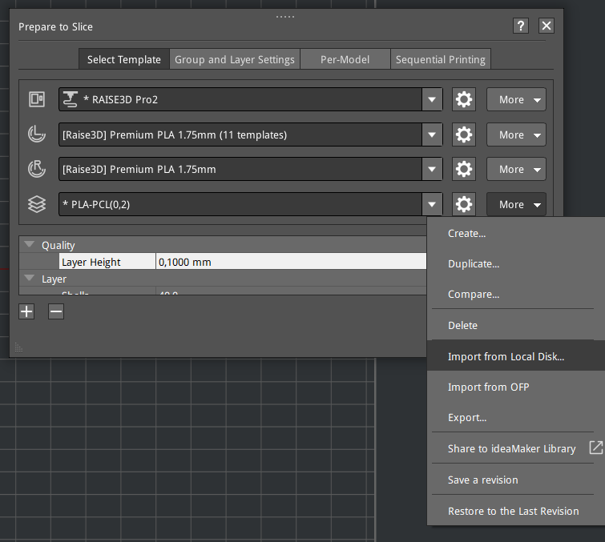Click the minus button to remove setting
This screenshot has width=605, height=542.
click(x=56, y=311)
